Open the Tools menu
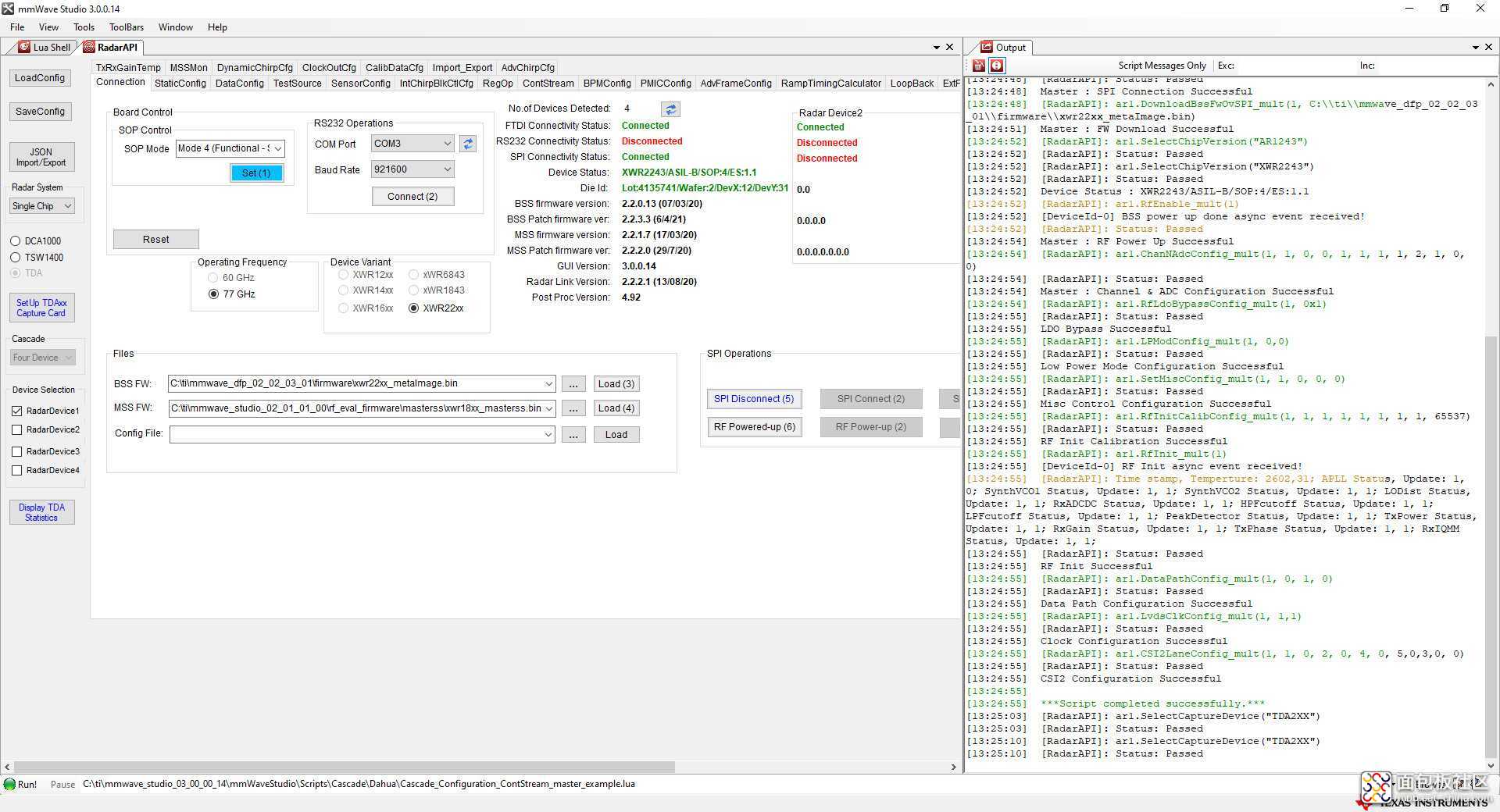Viewport: 1500px width, 812px height. click(84, 27)
